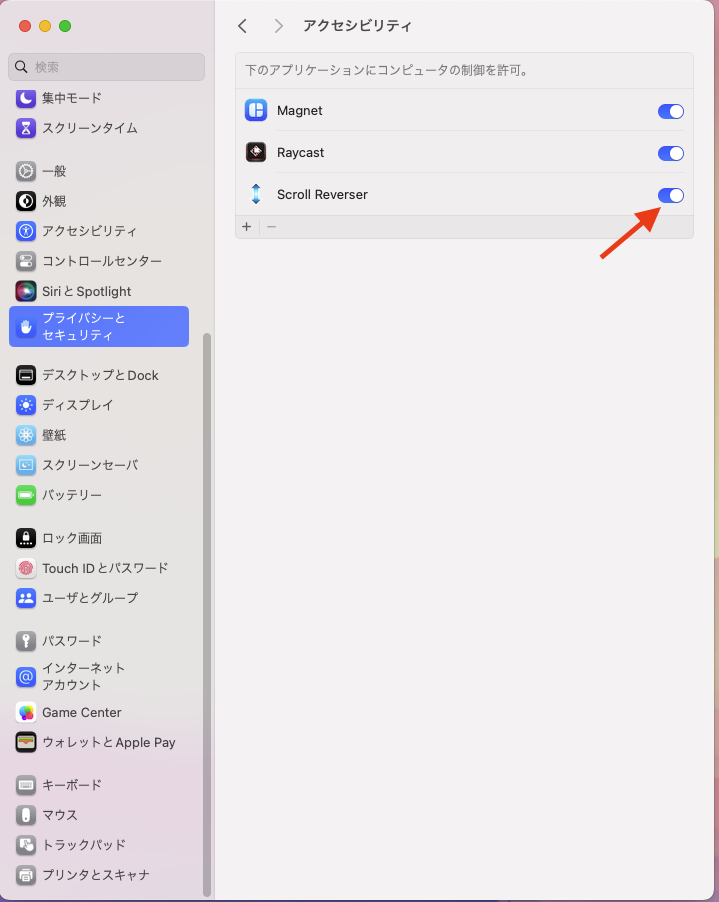This screenshot has height=902, width=719.
Task: Open ウォレットと Apple Pay settings
Action: coord(108,743)
